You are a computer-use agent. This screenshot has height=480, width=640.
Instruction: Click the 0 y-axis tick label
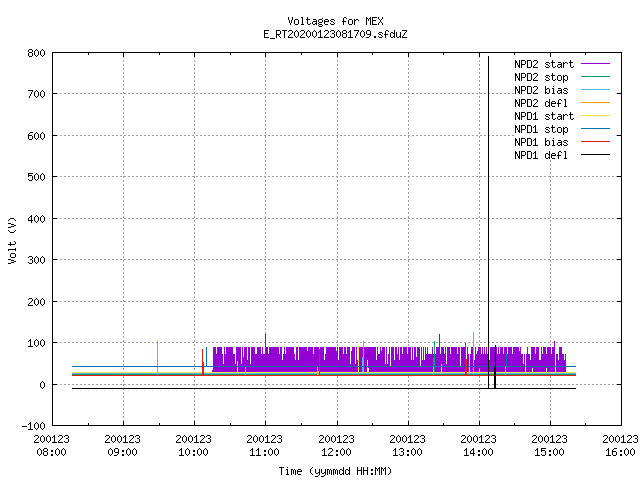[42, 384]
